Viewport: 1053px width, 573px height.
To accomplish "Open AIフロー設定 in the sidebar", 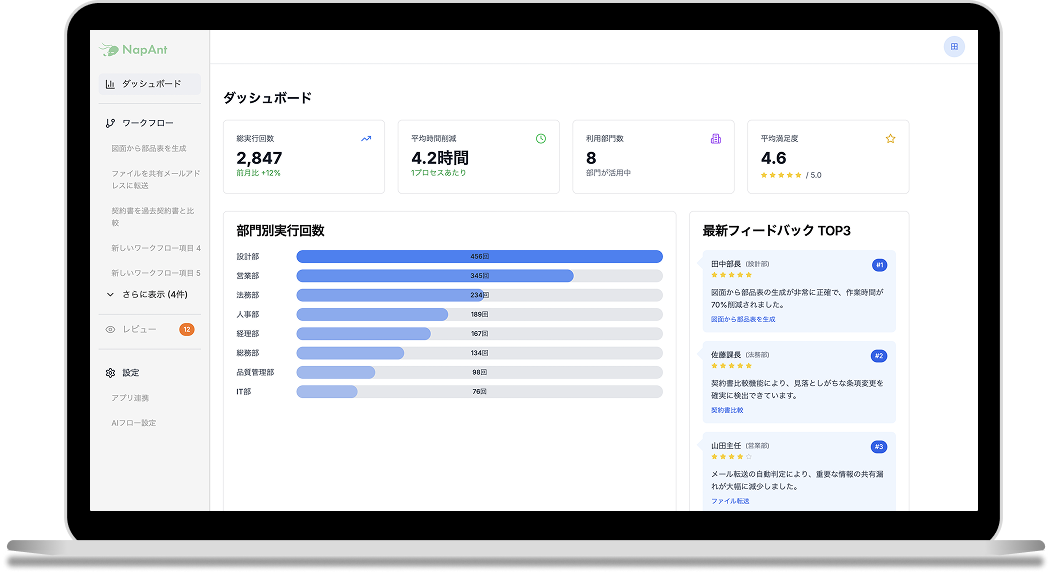I will tap(134, 423).
